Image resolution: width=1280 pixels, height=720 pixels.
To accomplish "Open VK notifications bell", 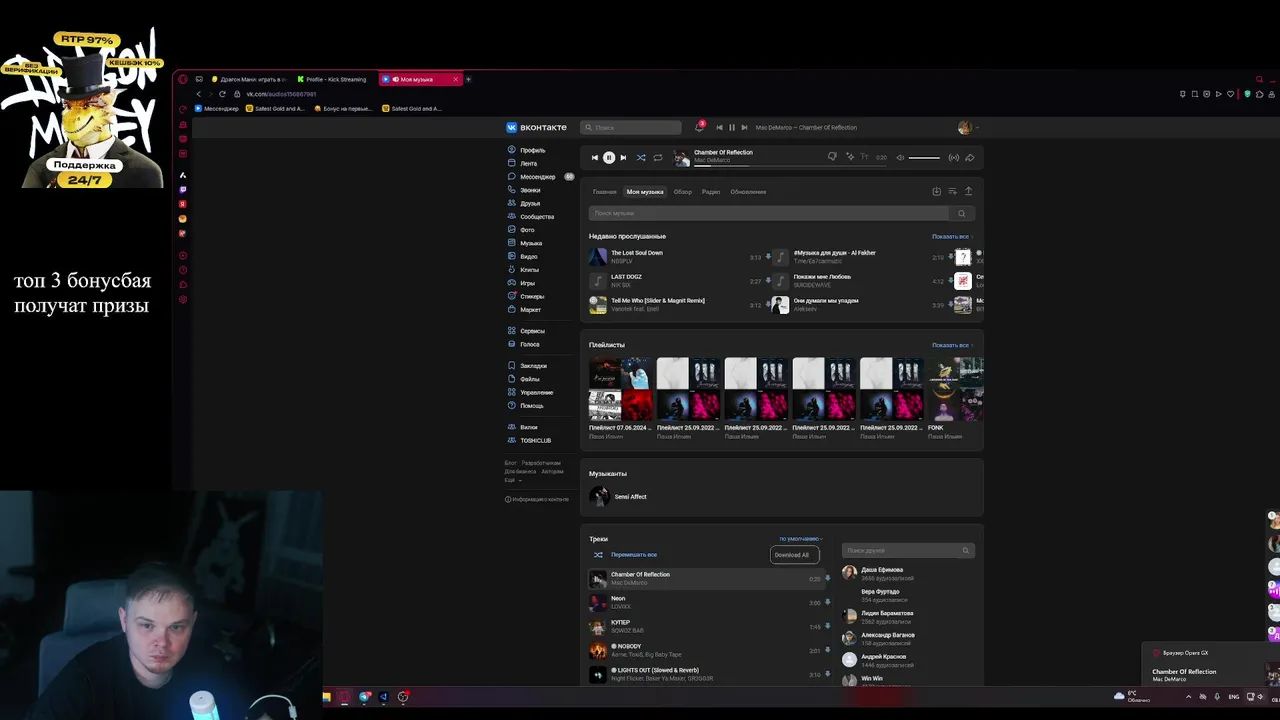I will [x=699, y=127].
